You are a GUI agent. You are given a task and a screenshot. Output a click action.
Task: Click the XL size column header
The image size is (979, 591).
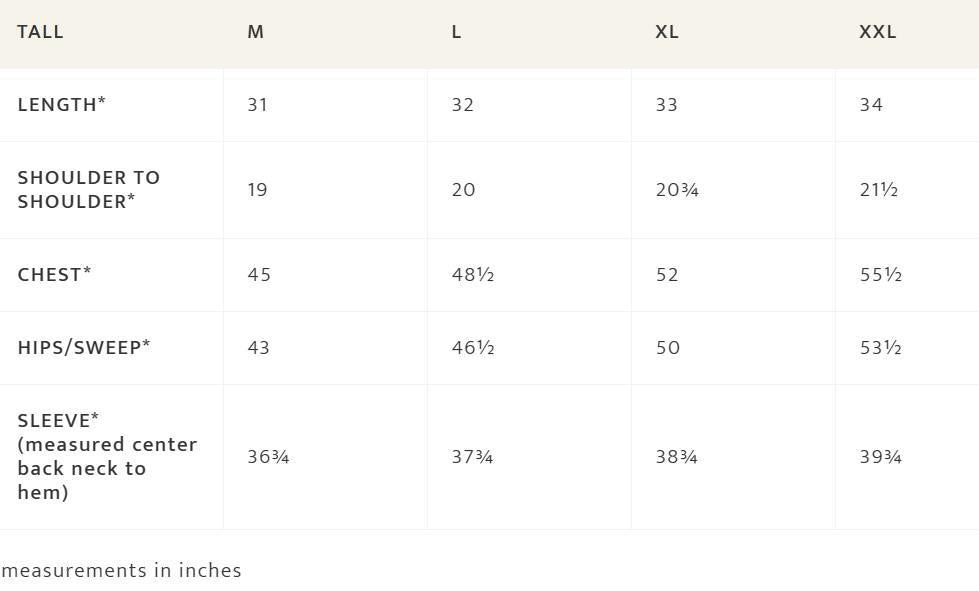point(667,32)
